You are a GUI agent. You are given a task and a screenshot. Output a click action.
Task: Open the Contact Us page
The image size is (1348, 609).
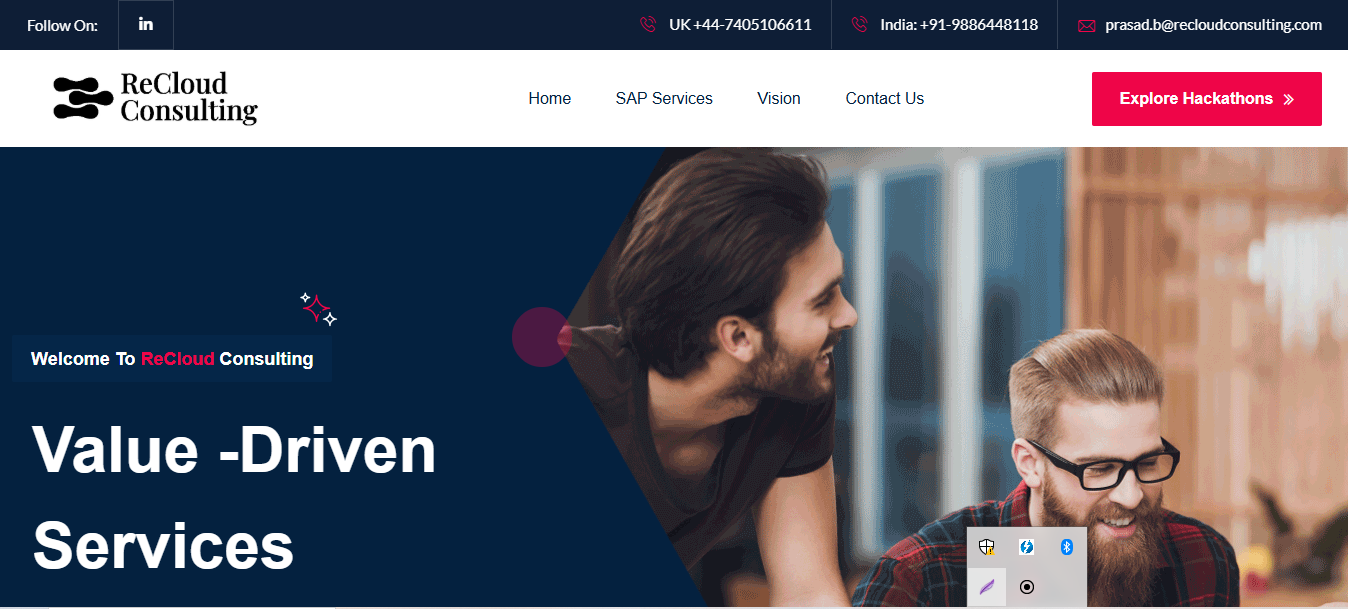click(885, 98)
